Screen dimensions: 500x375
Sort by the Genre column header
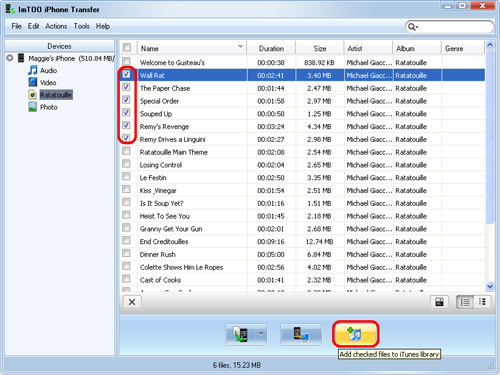463,48
